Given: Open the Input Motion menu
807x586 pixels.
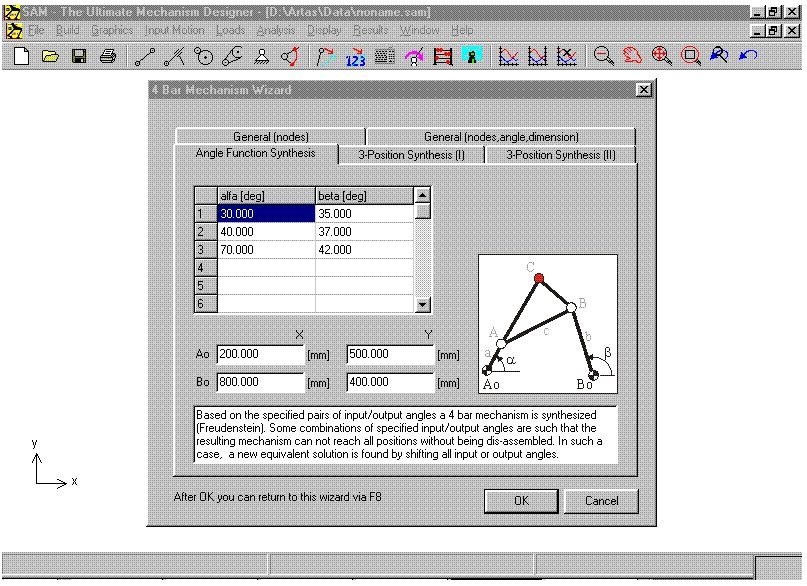Looking at the screenshot, I should pyautogui.click(x=174, y=30).
